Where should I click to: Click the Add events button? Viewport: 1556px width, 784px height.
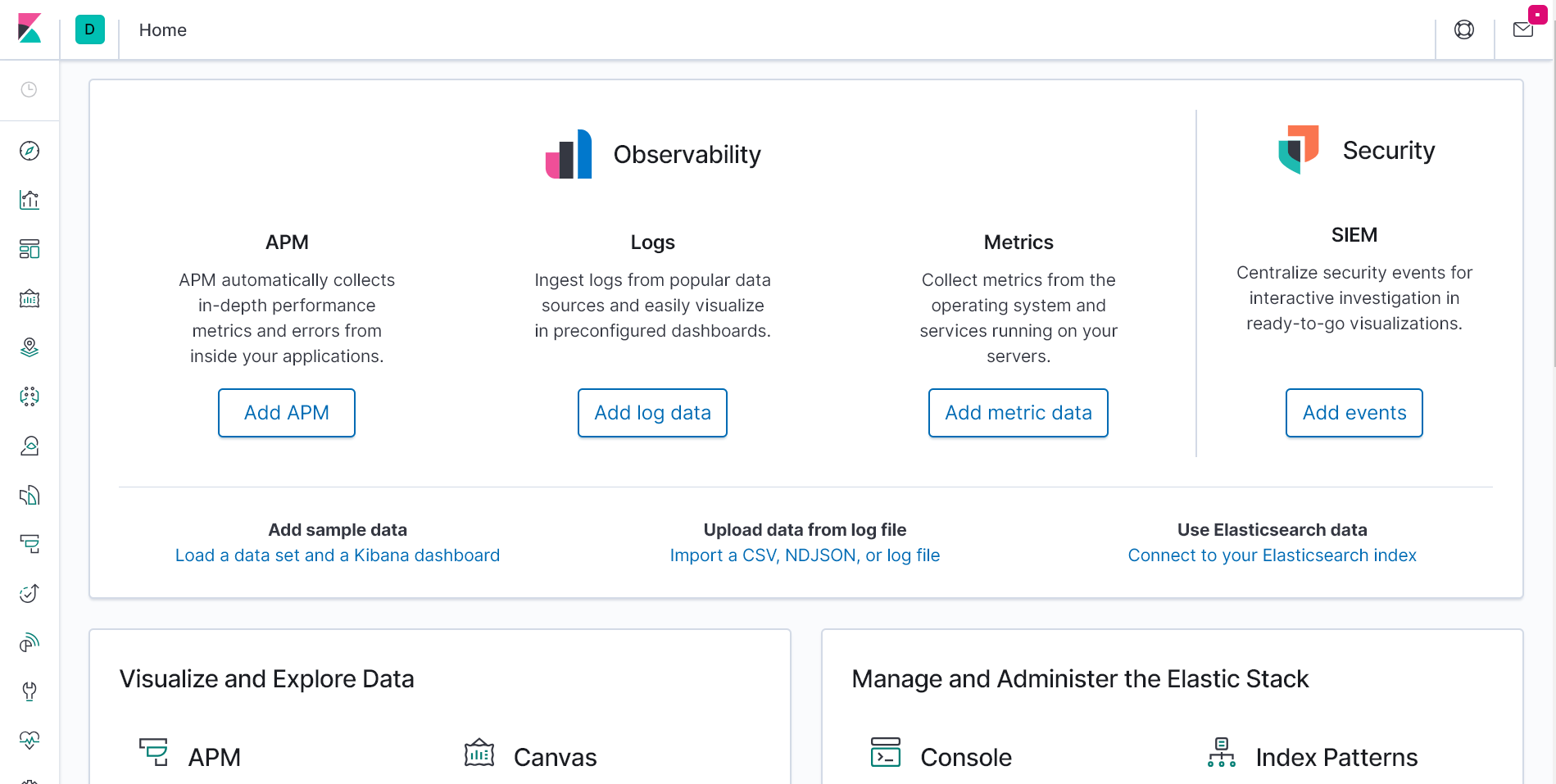click(x=1354, y=413)
